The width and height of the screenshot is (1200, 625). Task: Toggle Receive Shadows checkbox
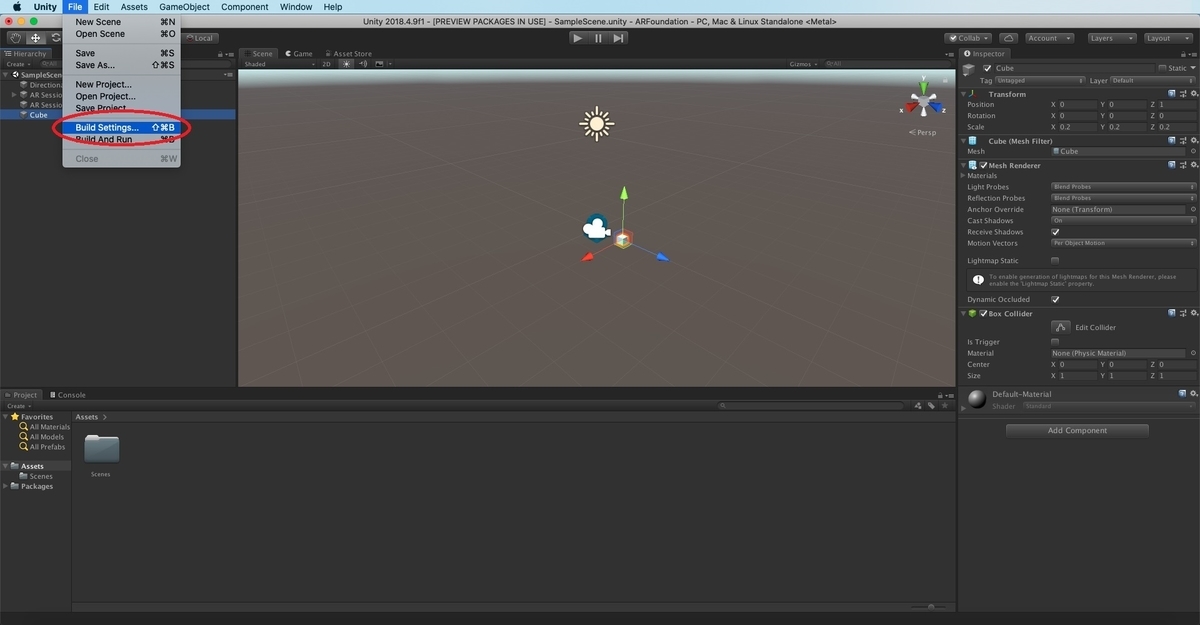tap(1055, 232)
